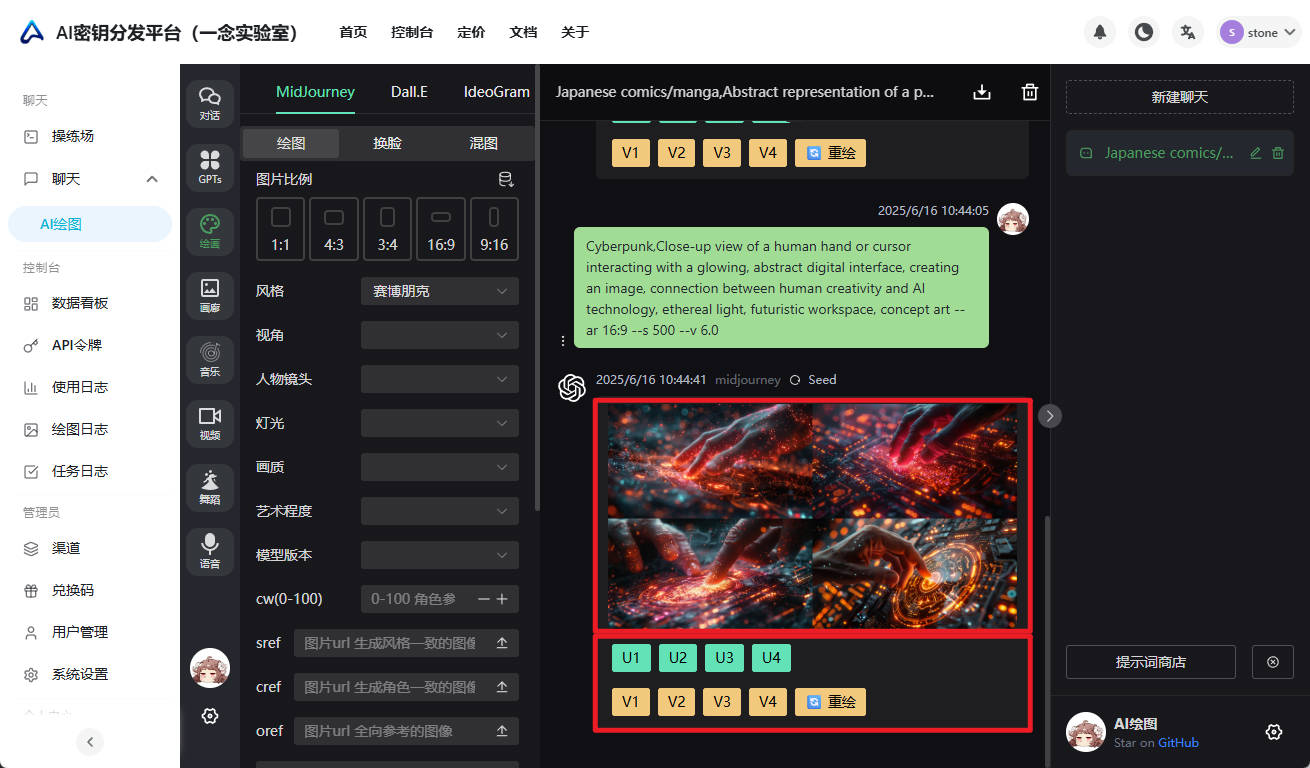The width and height of the screenshot is (1310, 768).
Task: Click green U3 upscale button in result
Action: pos(724,658)
